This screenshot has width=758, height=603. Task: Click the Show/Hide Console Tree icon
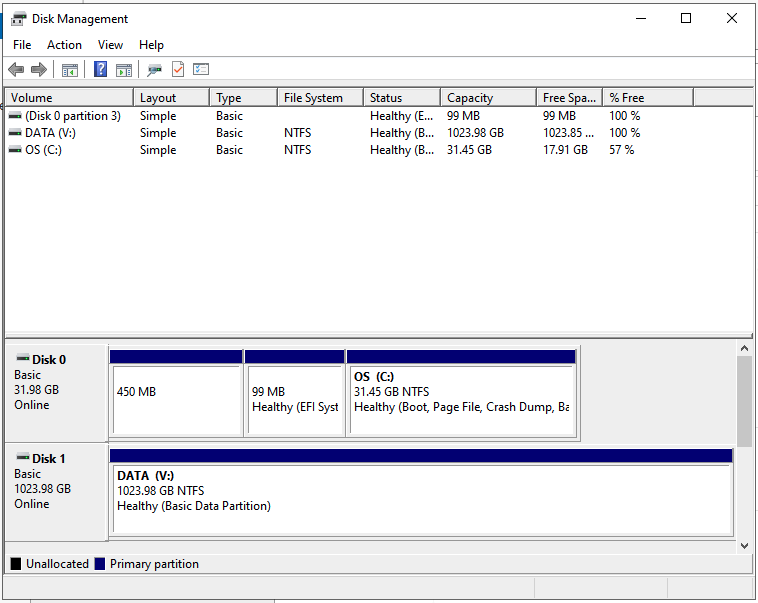[69, 69]
